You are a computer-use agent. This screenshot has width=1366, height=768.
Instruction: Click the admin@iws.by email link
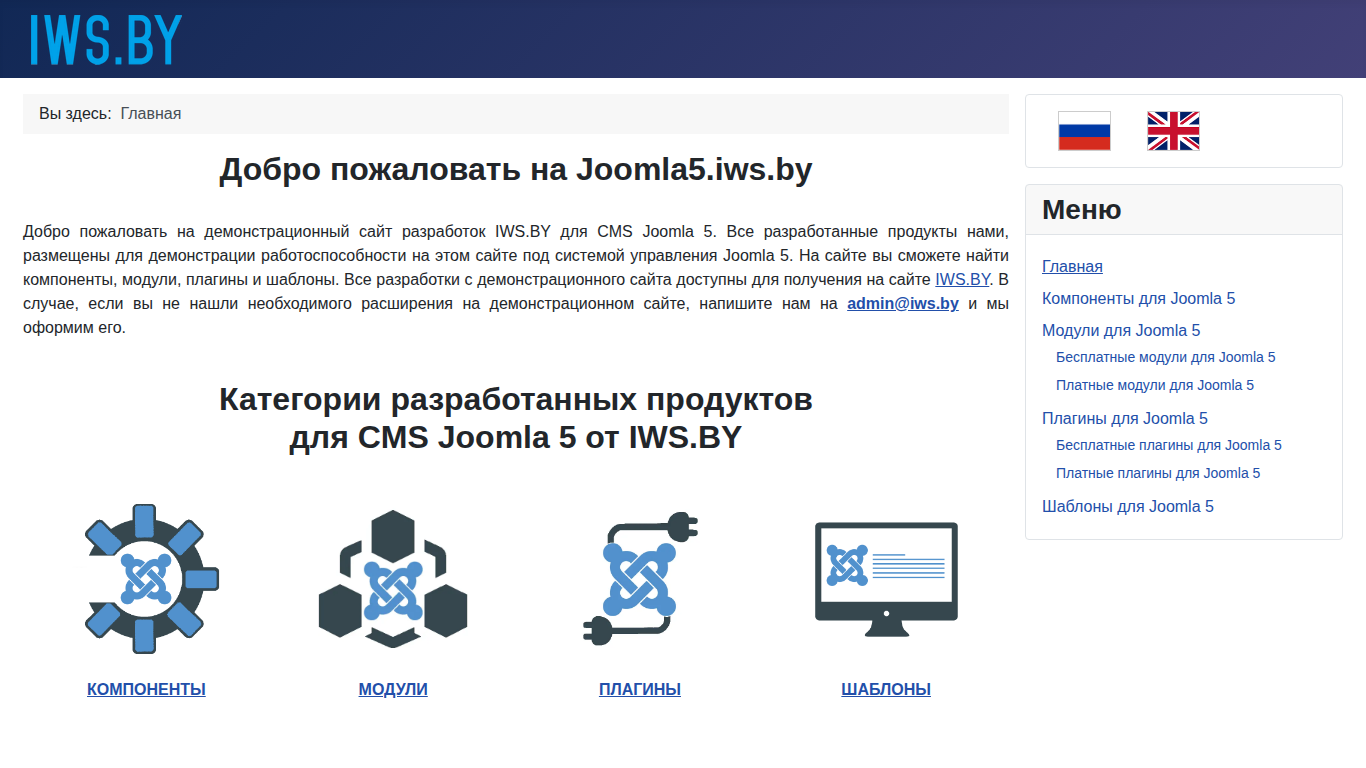903,303
